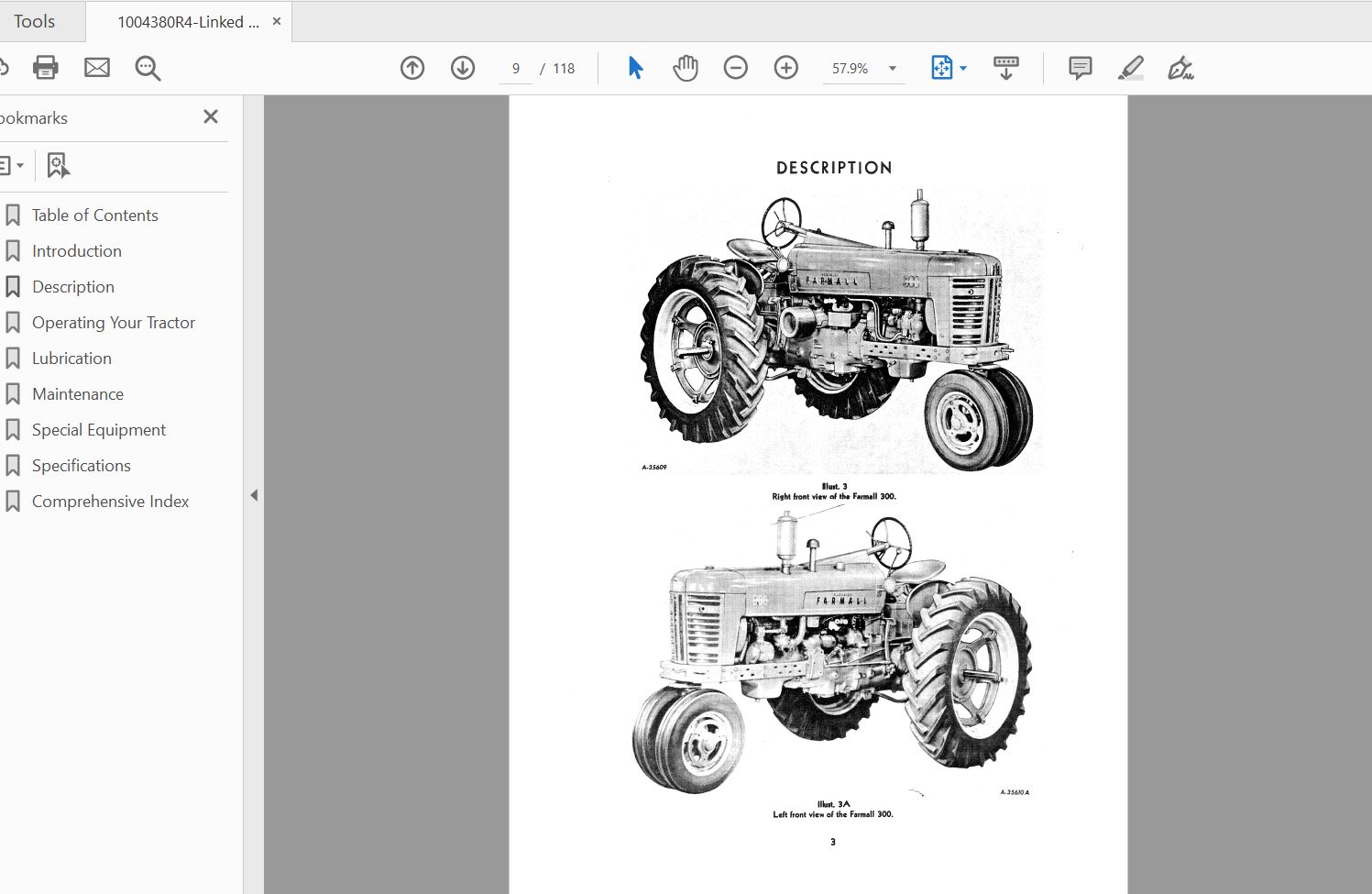1372x894 pixels.
Task: Open the page fit options dropdown arrow
Action: (961, 67)
